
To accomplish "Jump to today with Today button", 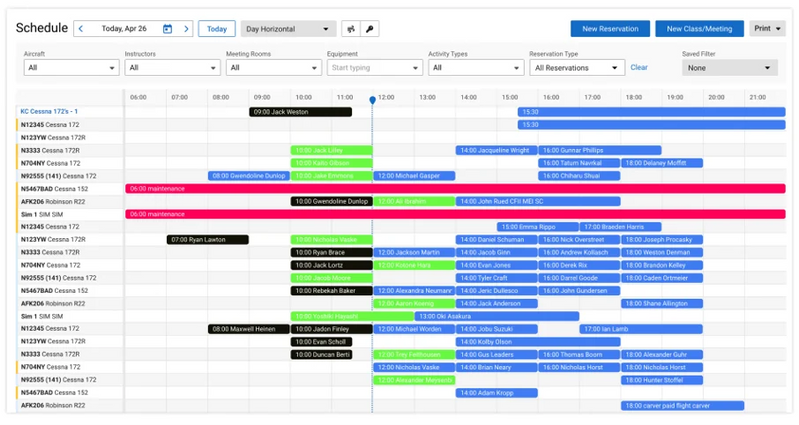I will click(216, 29).
